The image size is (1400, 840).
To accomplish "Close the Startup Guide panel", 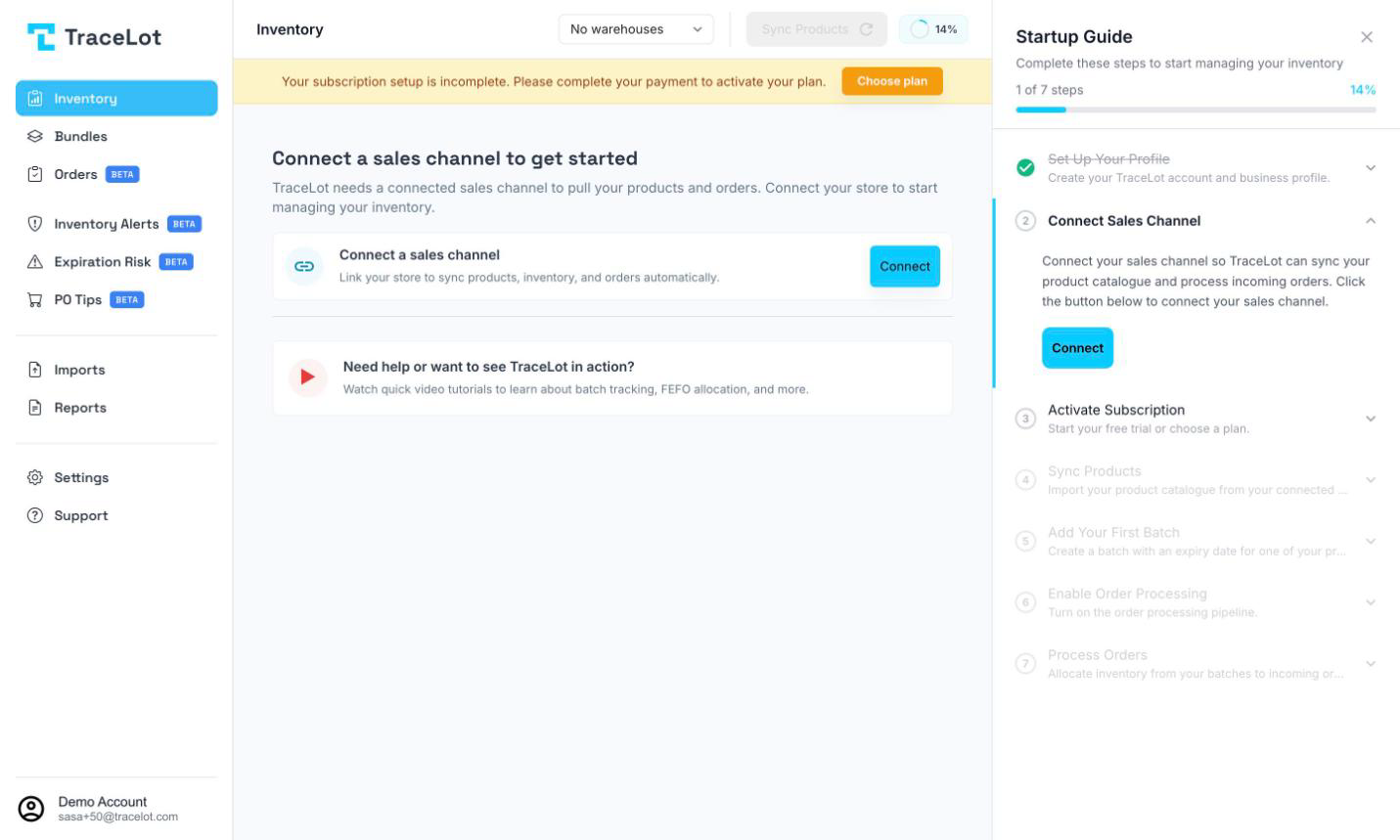I will [x=1367, y=37].
